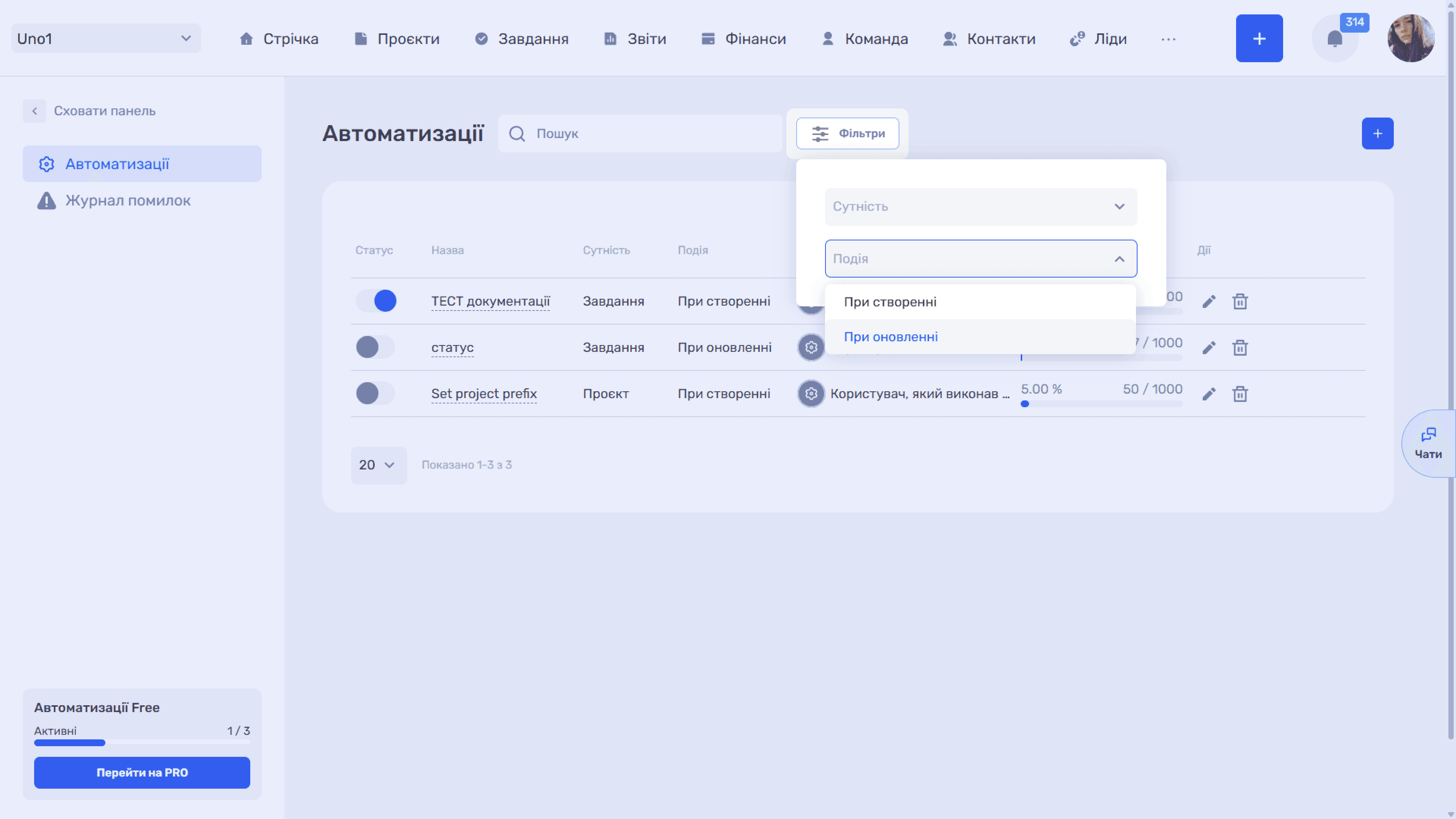Image resolution: width=1456 pixels, height=819 pixels.
Task: Click the blue plus button in top navigation
Action: [x=1259, y=38]
